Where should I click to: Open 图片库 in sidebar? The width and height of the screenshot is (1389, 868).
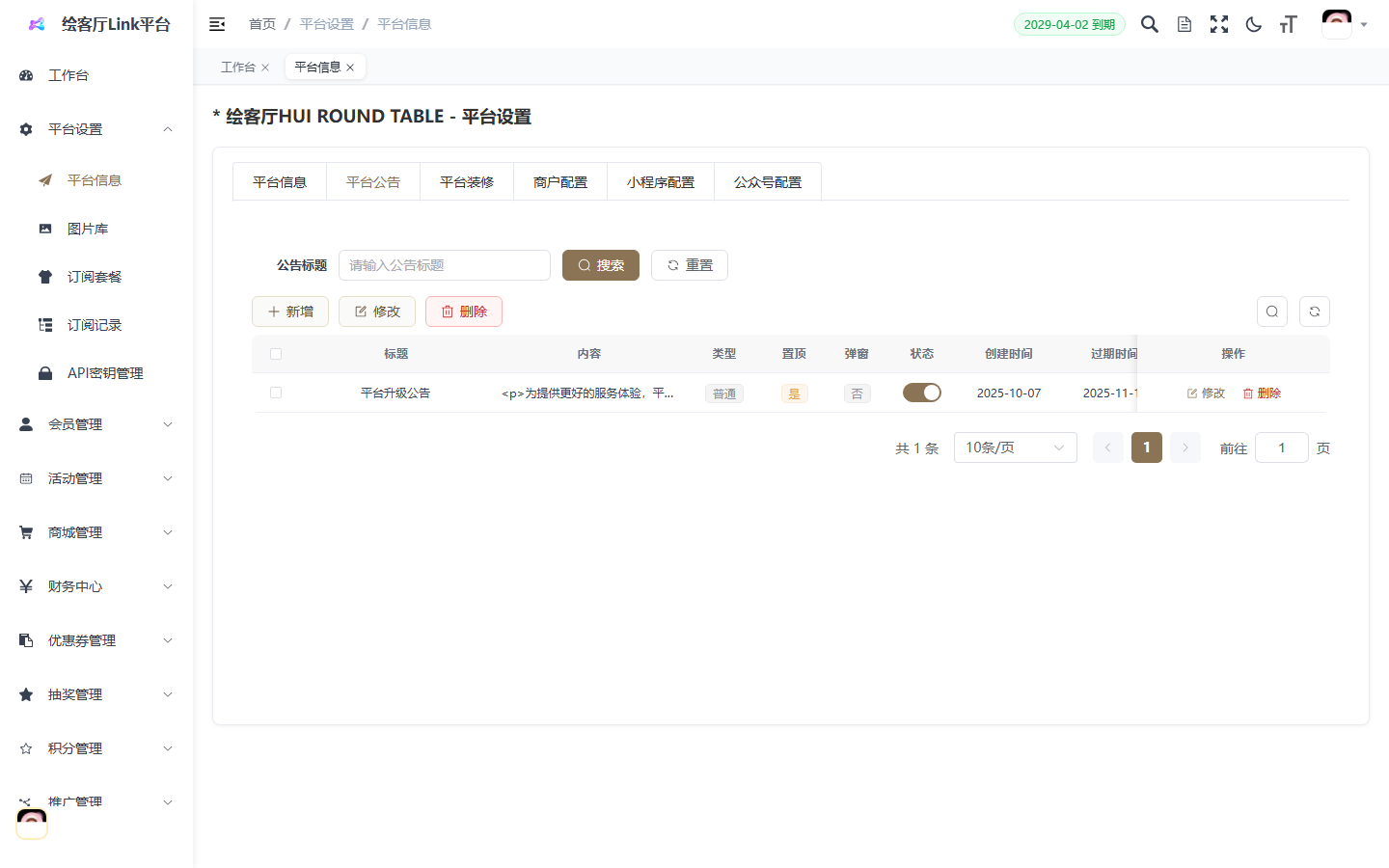[96, 229]
